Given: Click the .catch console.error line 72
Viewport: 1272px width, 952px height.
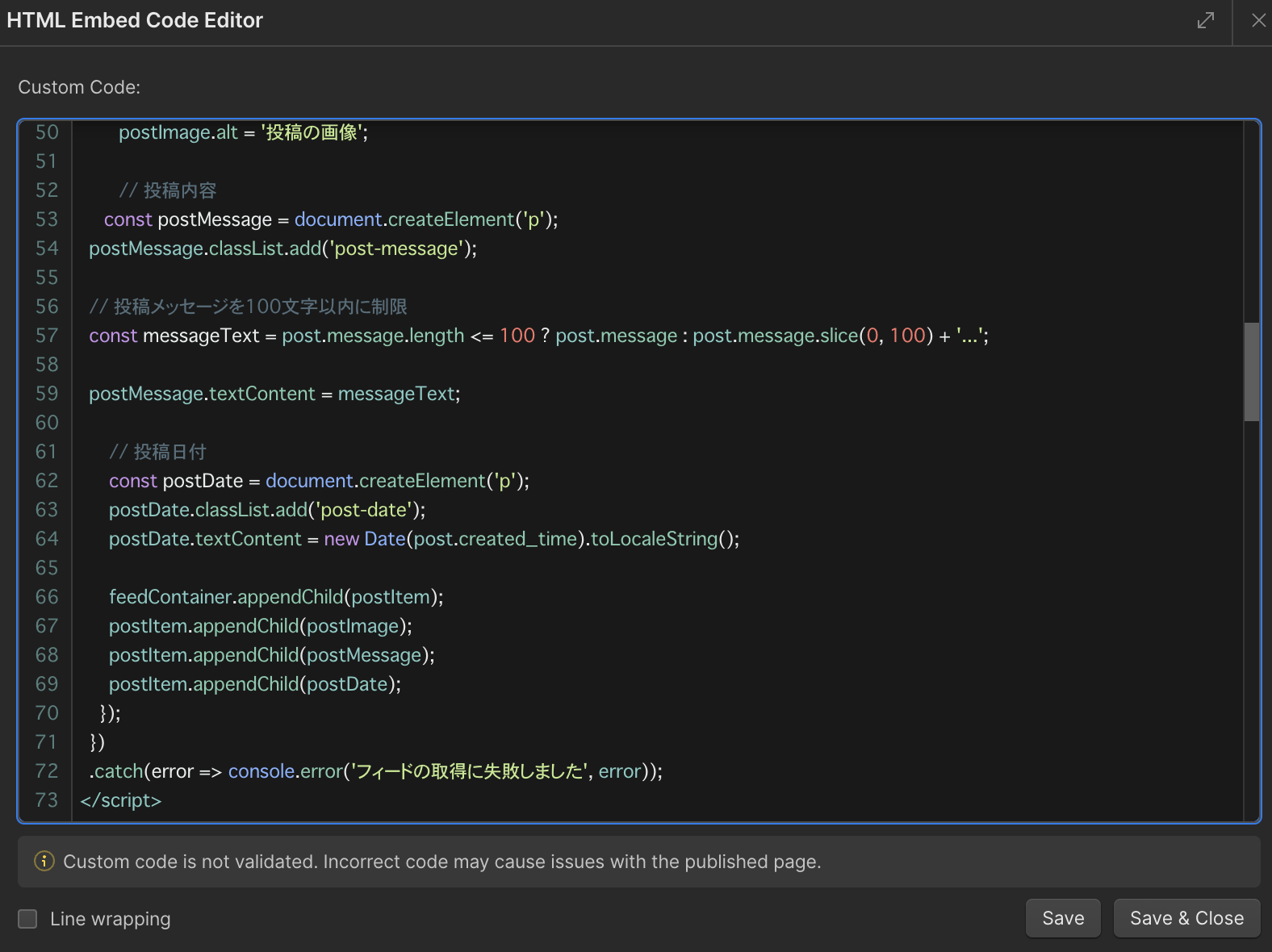Looking at the screenshot, I should (376, 771).
